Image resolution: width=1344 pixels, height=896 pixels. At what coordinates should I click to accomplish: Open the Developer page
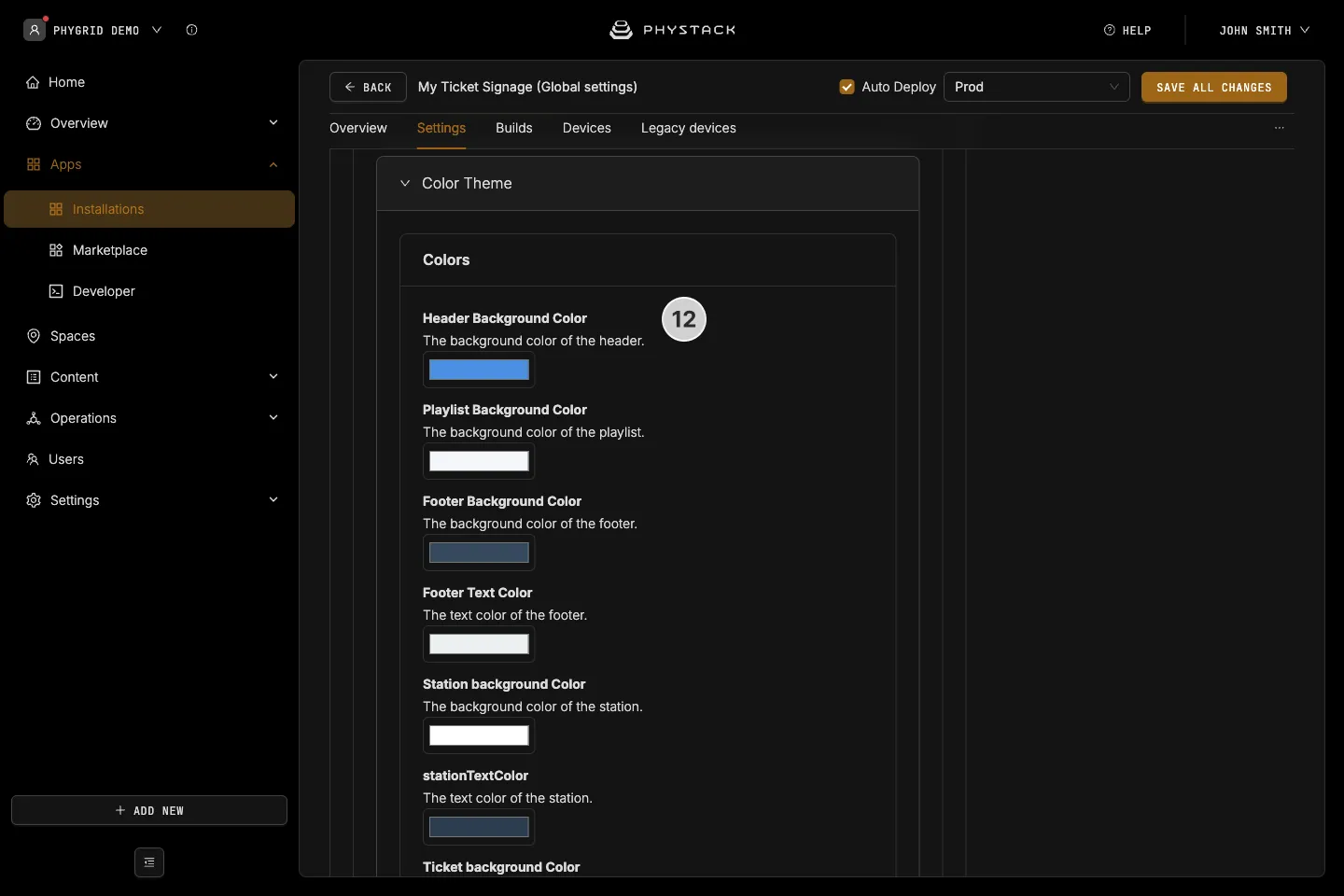pyautogui.click(x=104, y=291)
